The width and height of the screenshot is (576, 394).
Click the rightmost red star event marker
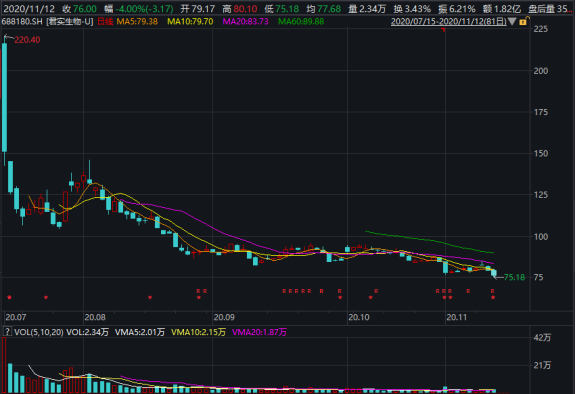click(x=493, y=297)
